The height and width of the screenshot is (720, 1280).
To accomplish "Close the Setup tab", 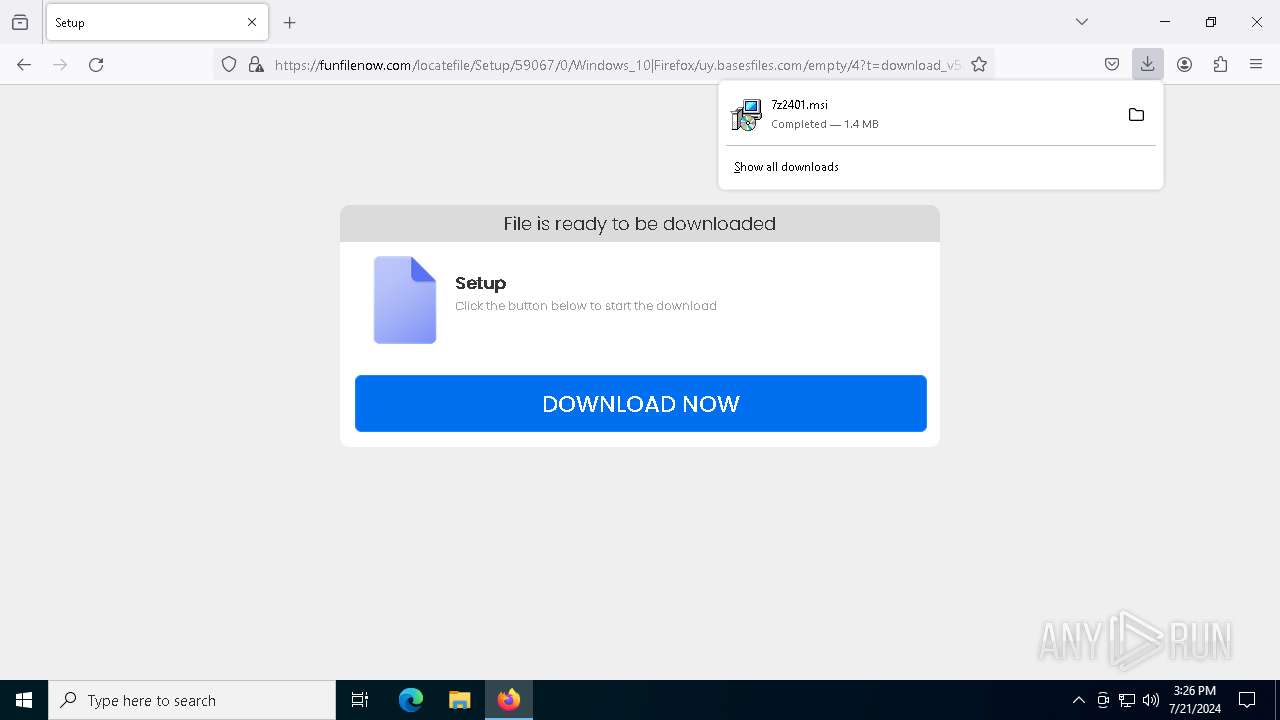I will (252, 22).
